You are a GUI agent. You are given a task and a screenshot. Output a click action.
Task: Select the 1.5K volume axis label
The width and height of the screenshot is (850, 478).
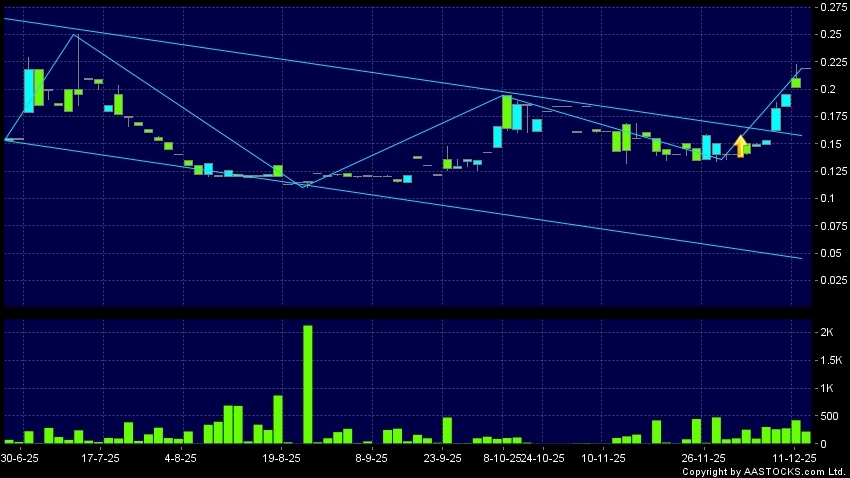pyautogui.click(x=831, y=359)
